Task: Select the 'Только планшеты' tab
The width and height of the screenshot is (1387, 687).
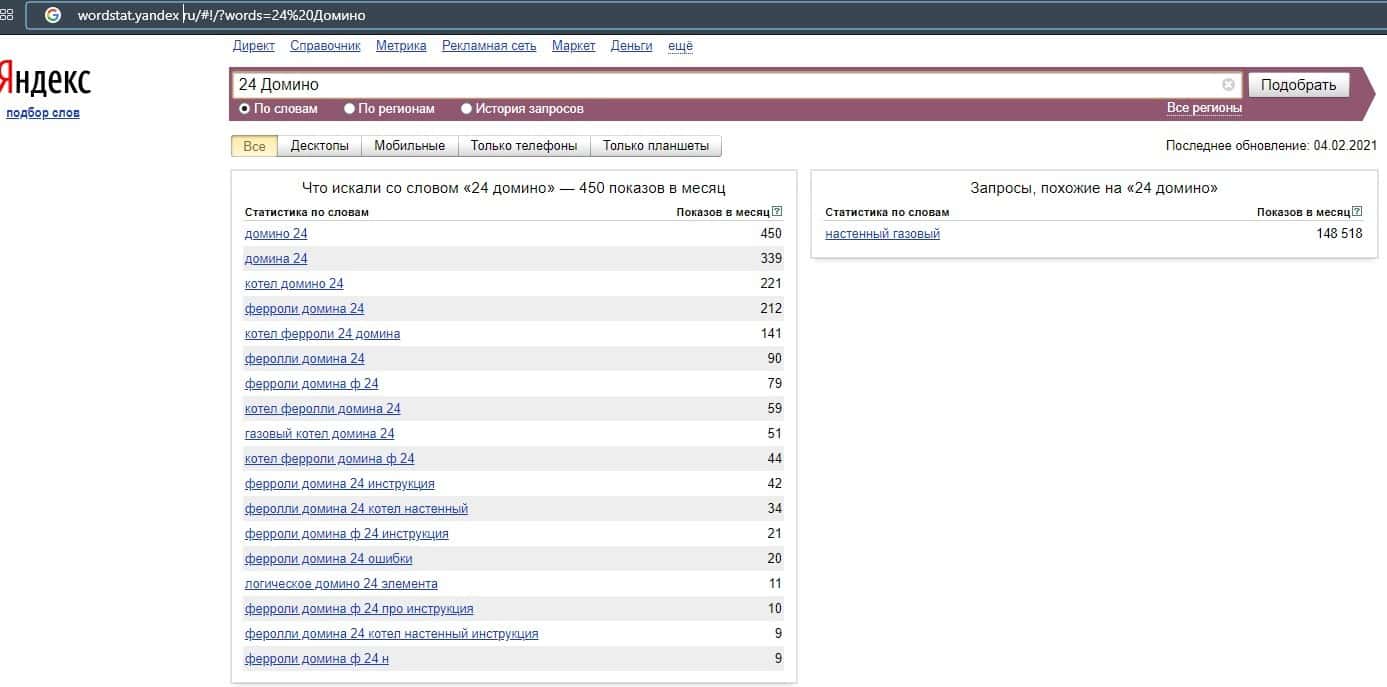Action: point(656,146)
